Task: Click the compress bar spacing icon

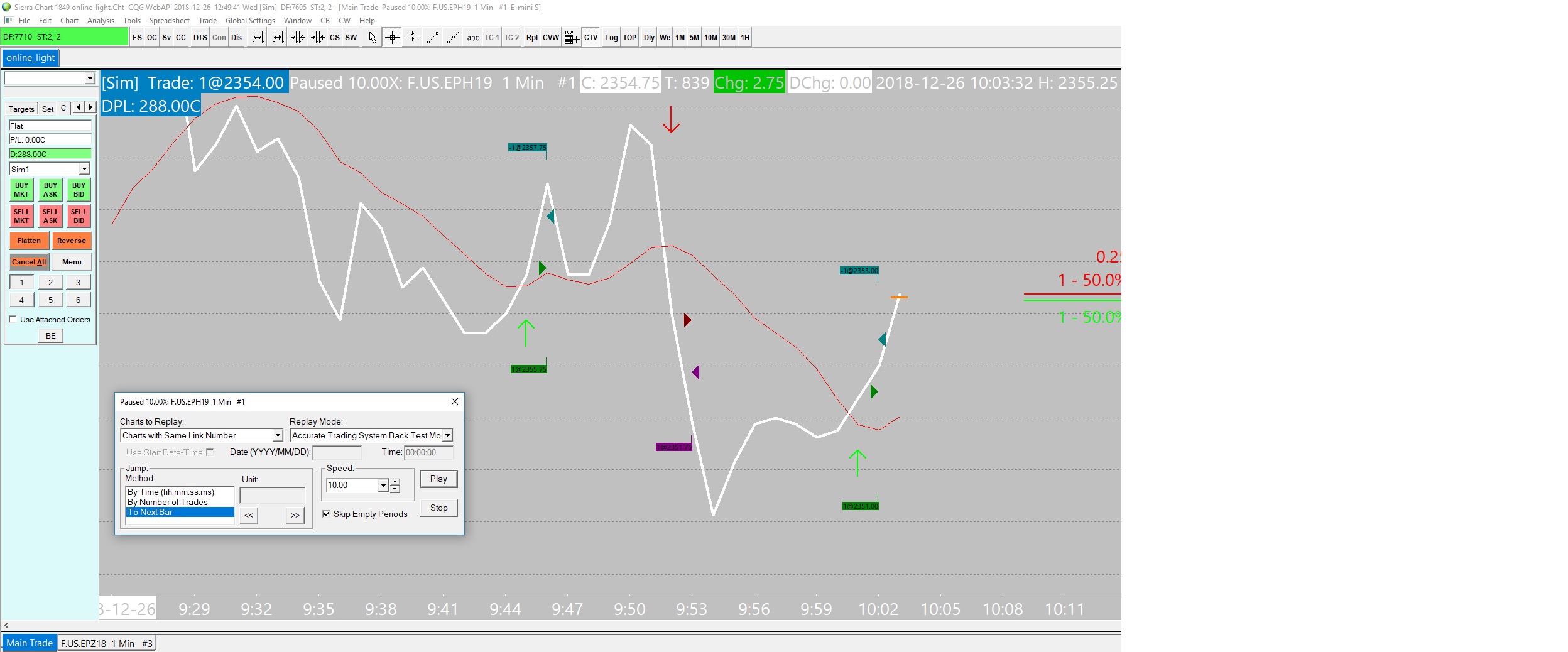Action: click(x=297, y=38)
